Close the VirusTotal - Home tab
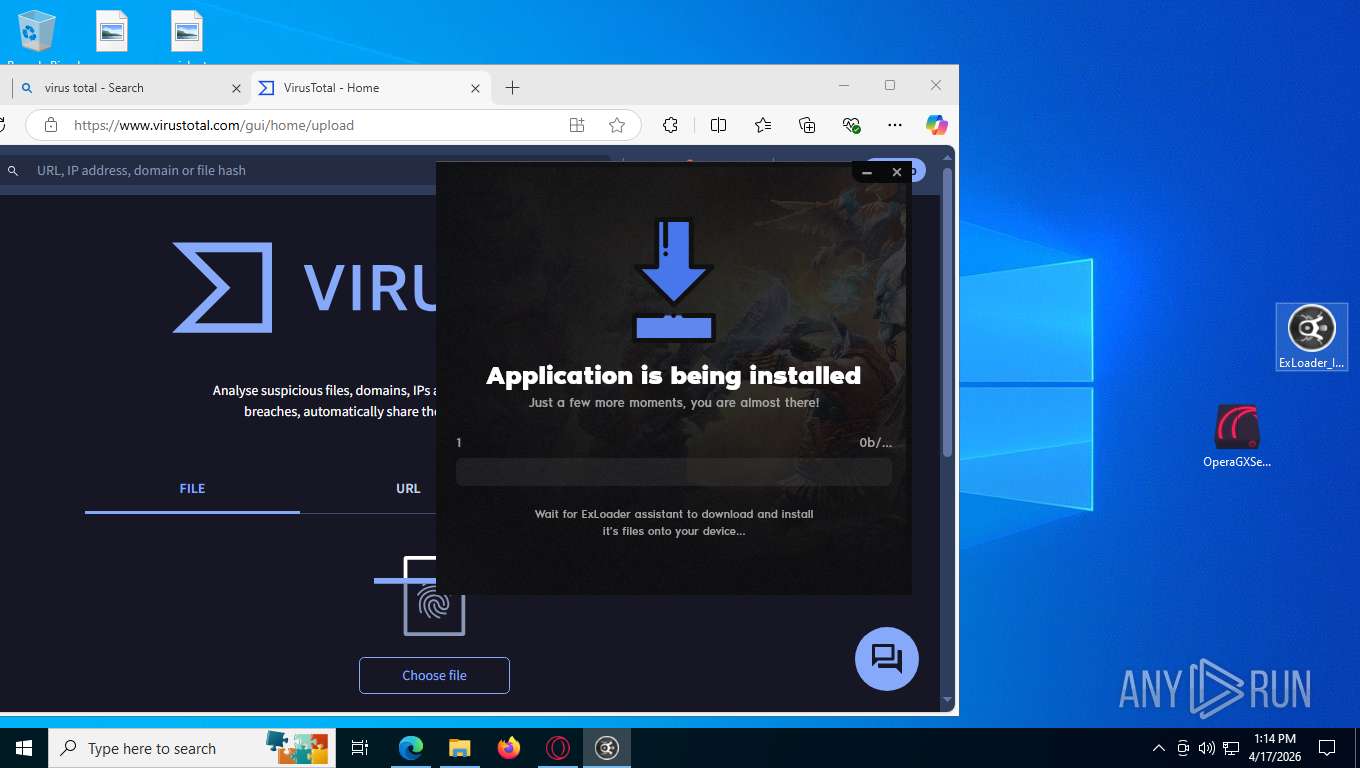This screenshot has width=1360, height=768. pos(476,88)
